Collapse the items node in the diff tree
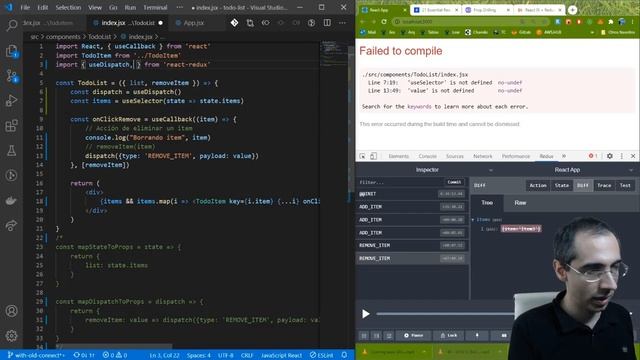Viewport: 640px width, 360px height. [473, 220]
